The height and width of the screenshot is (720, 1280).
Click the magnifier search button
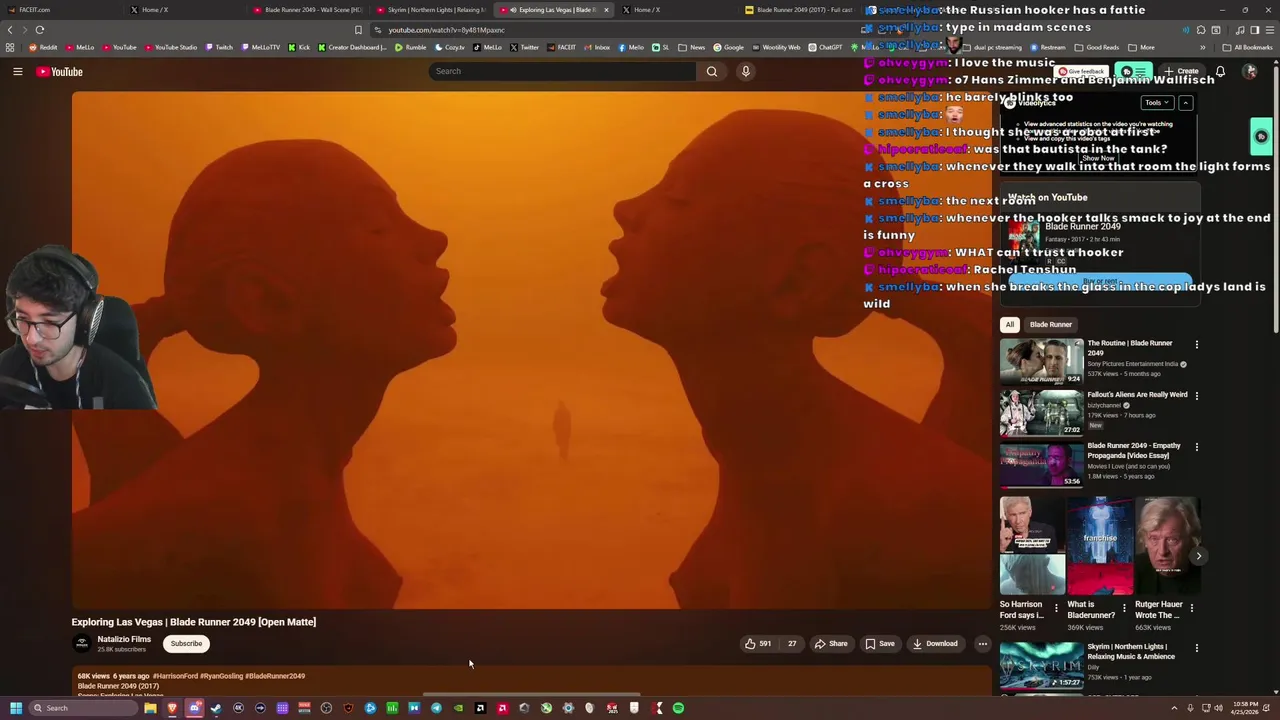(x=711, y=71)
